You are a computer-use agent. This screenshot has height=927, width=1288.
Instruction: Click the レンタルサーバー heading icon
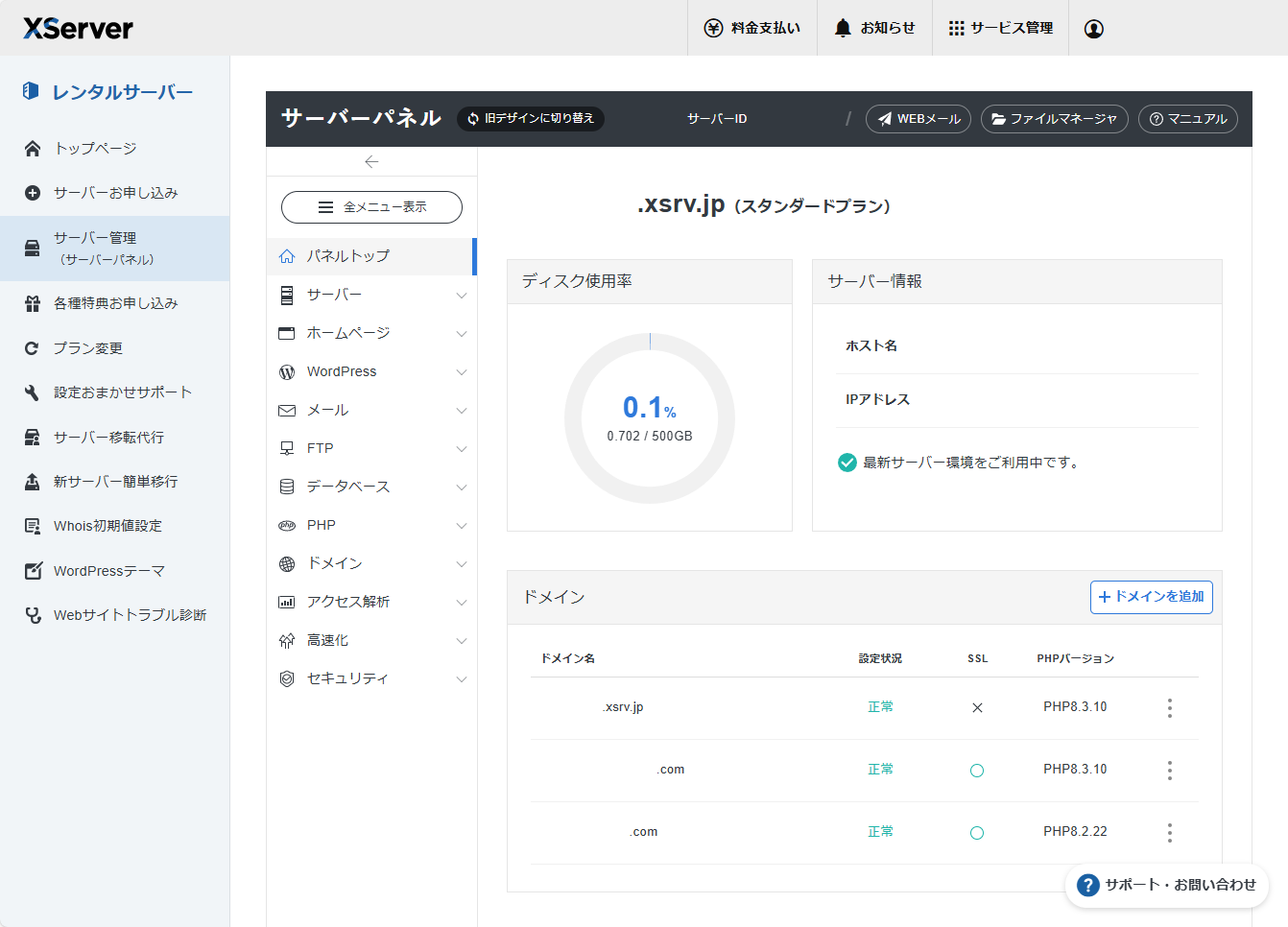pyautogui.click(x=31, y=91)
